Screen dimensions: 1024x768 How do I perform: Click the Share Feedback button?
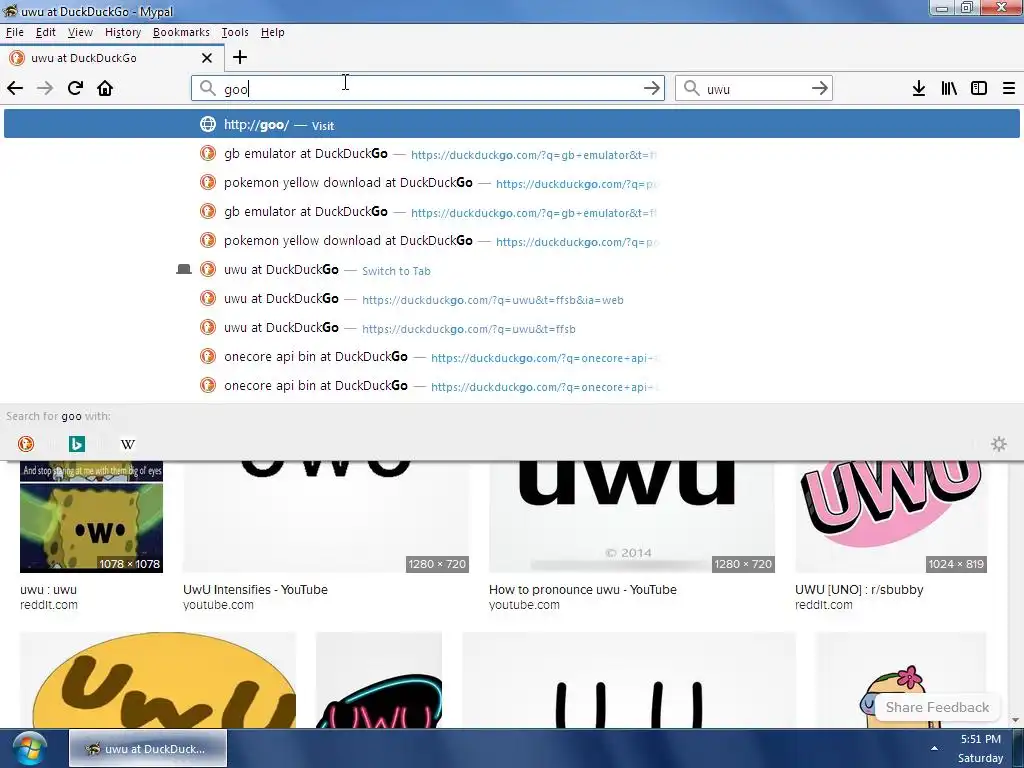pos(937,707)
